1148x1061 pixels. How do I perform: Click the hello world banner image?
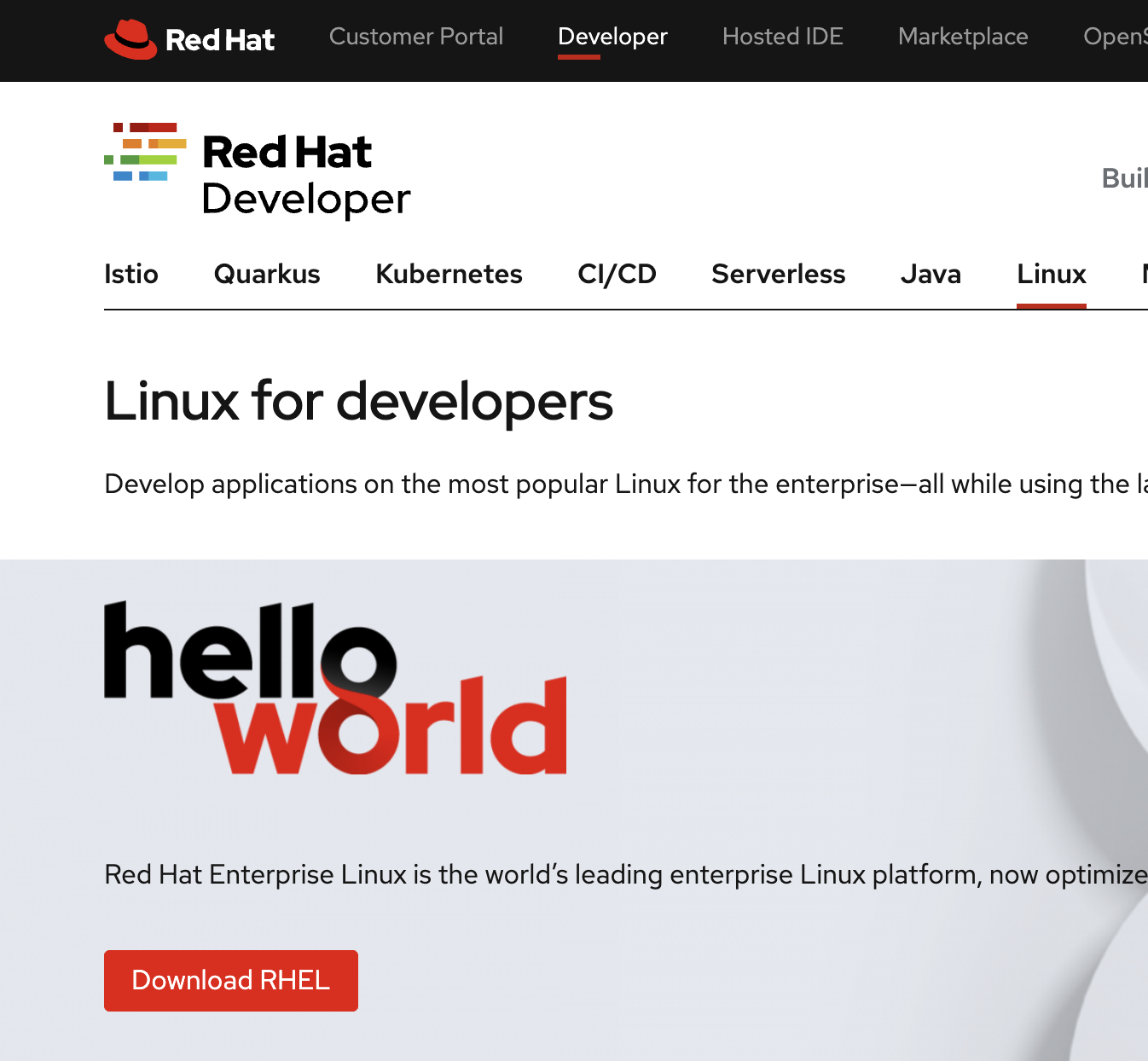tap(334, 687)
